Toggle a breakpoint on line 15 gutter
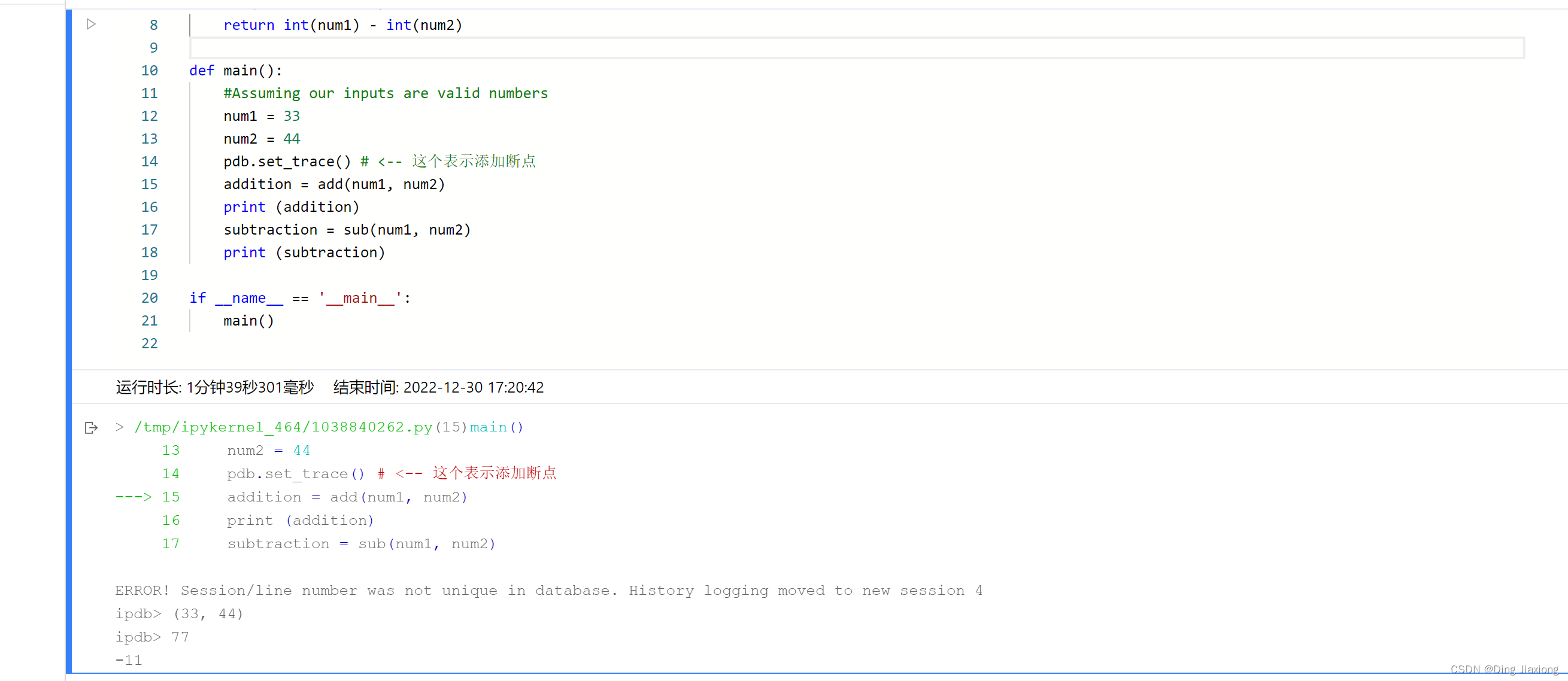The image size is (1568, 681). pyautogui.click(x=150, y=184)
